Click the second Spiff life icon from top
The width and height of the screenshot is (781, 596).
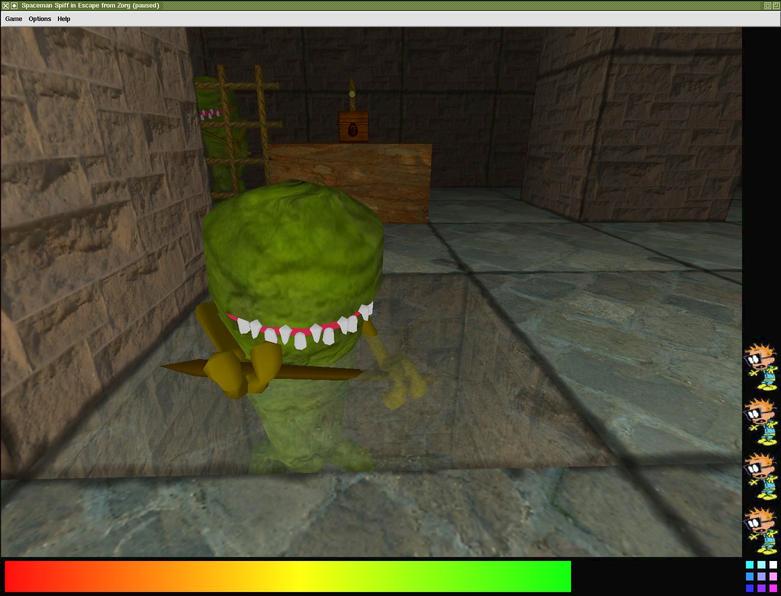761,421
